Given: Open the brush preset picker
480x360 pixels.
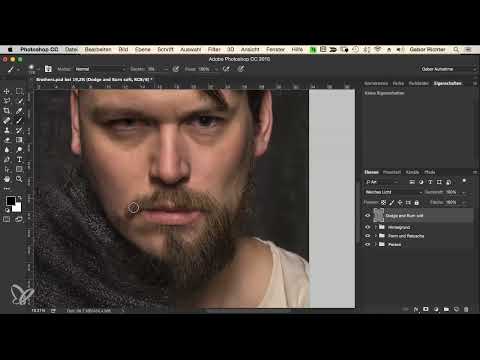Looking at the screenshot, I should 33,69.
